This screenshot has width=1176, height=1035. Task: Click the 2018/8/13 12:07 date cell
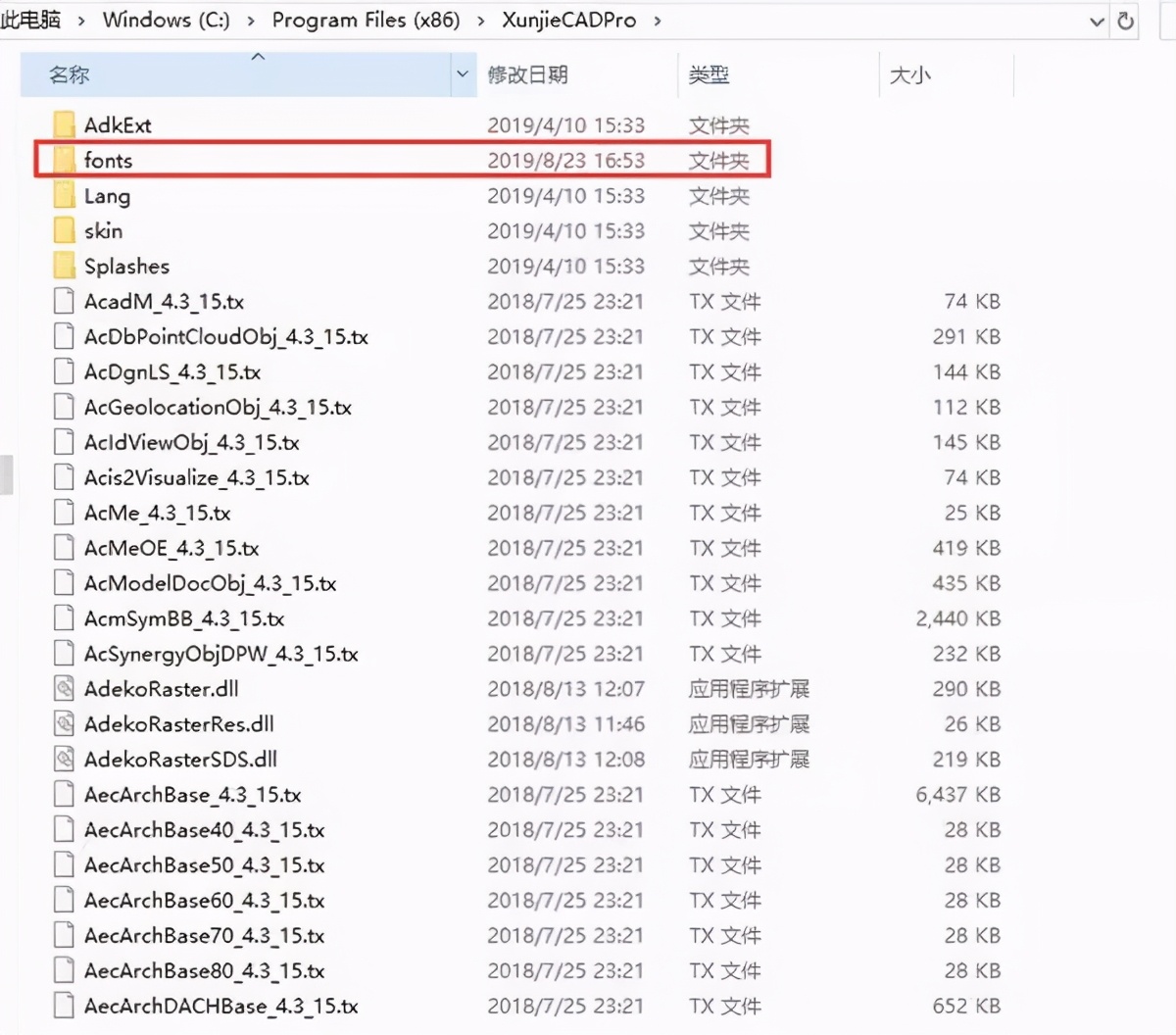coord(566,689)
